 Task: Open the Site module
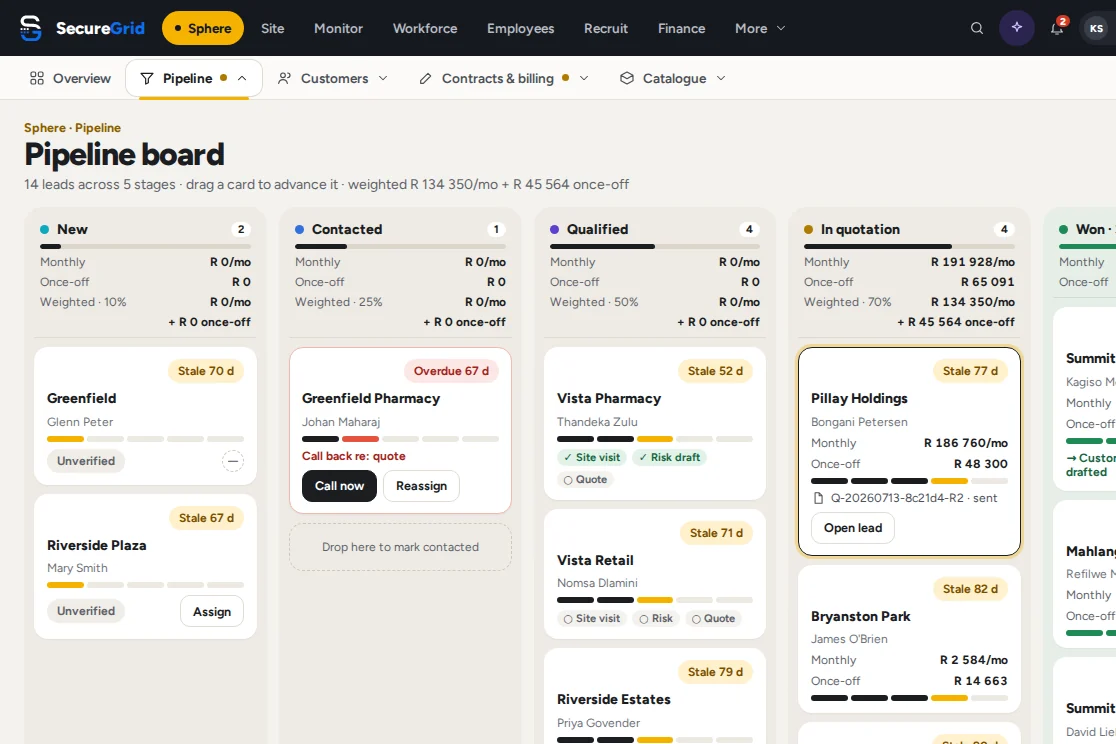(x=273, y=28)
